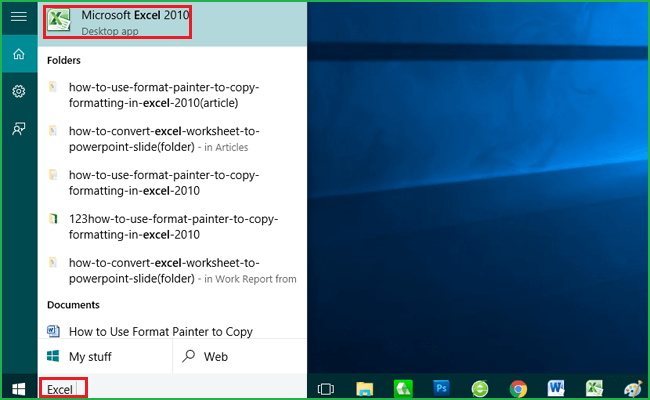Open the 123how-to-use-format-painter folder result

(173, 226)
